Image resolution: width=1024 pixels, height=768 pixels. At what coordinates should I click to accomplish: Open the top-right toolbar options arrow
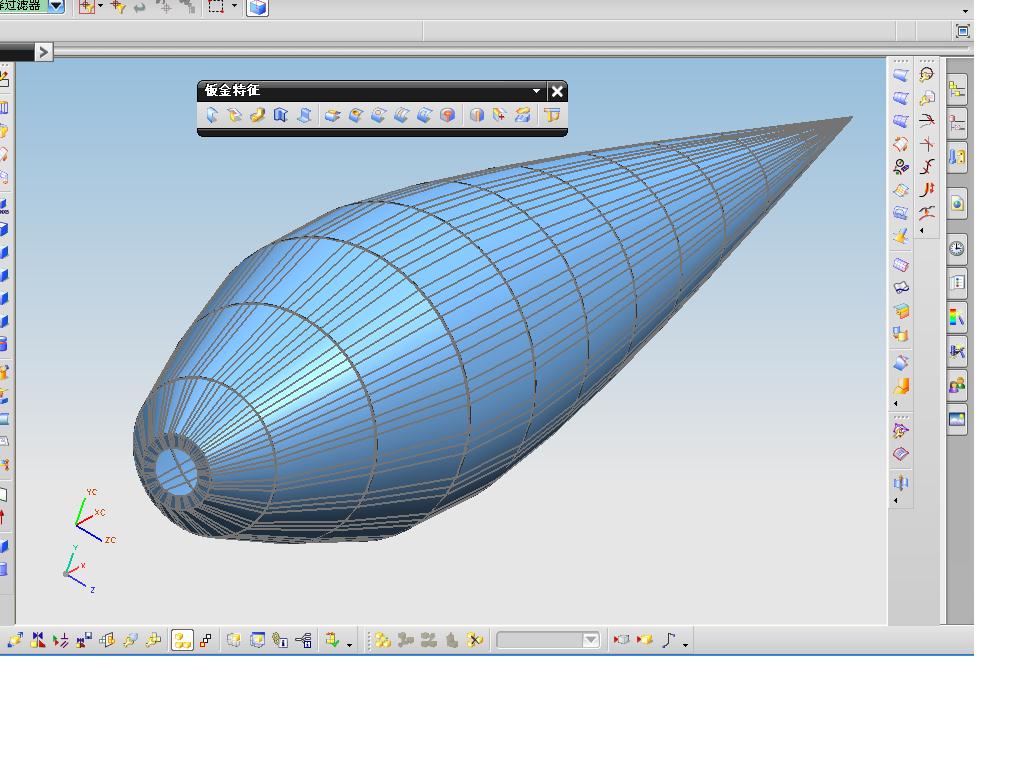click(x=965, y=11)
